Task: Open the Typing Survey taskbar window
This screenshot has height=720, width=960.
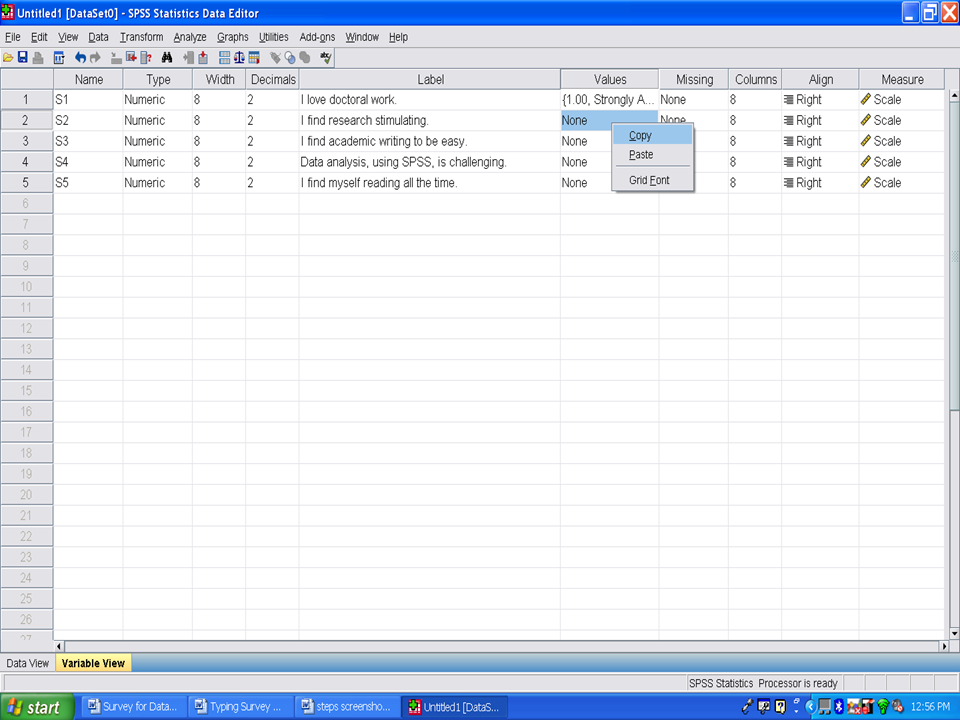Action: [x=241, y=707]
